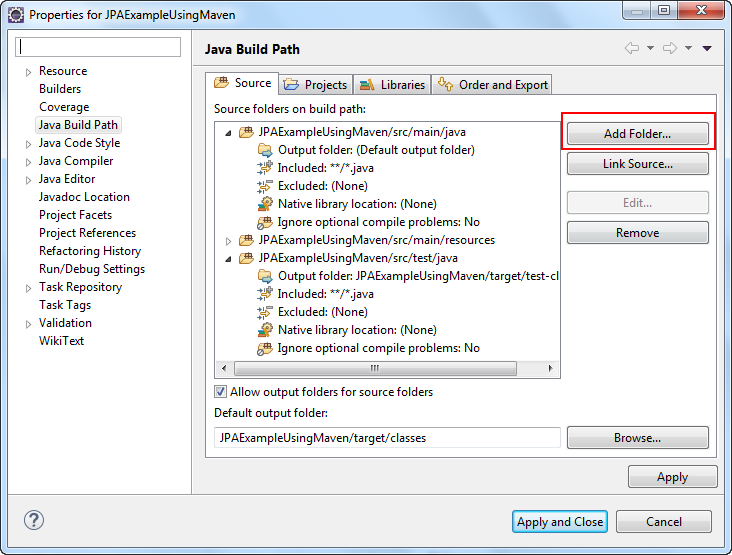Image resolution: width=732 pixels, height=555 pixels.
Task: Select Project Facets in the tree
Action: (76, 215)
